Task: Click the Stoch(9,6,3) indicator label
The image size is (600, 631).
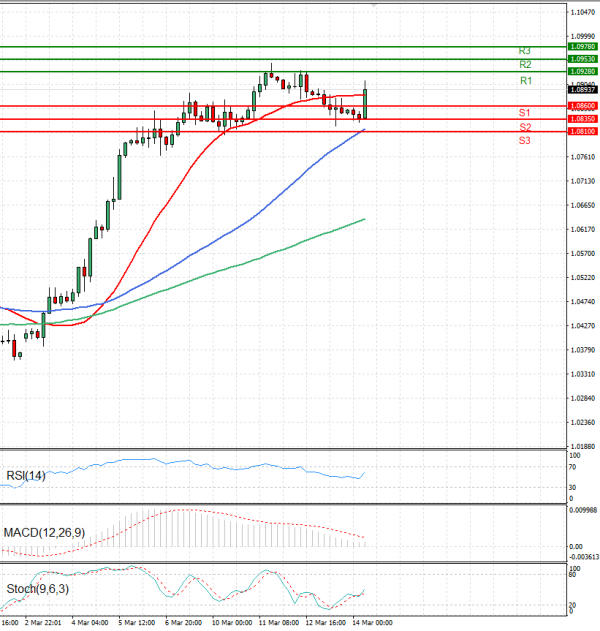Action: tap(38, 589)
